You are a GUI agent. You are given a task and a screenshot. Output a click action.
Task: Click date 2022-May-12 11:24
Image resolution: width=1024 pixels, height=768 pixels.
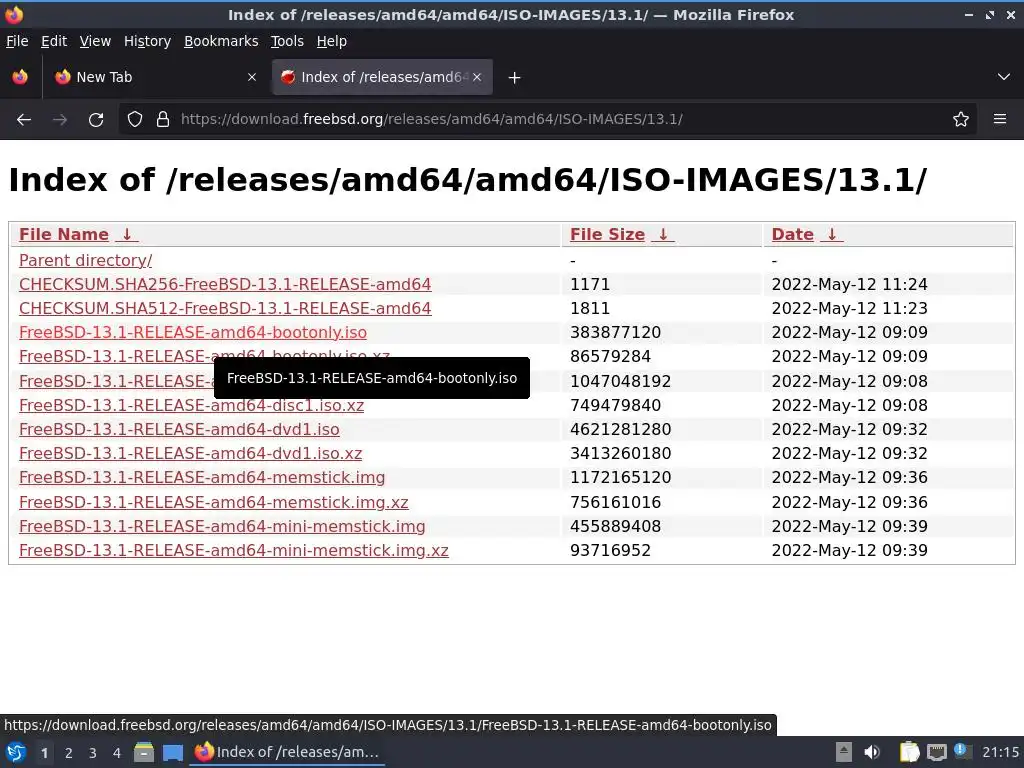pyautogui.click(x=849, y=284)
